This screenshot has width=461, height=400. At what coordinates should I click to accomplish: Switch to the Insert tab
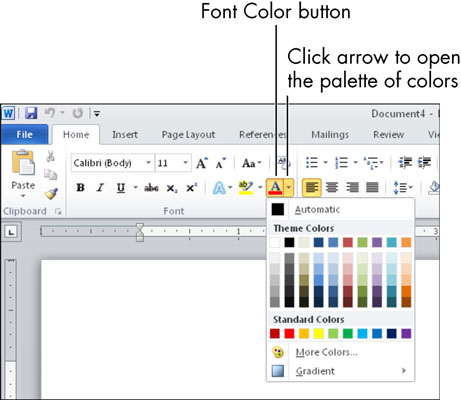point(125,135)
